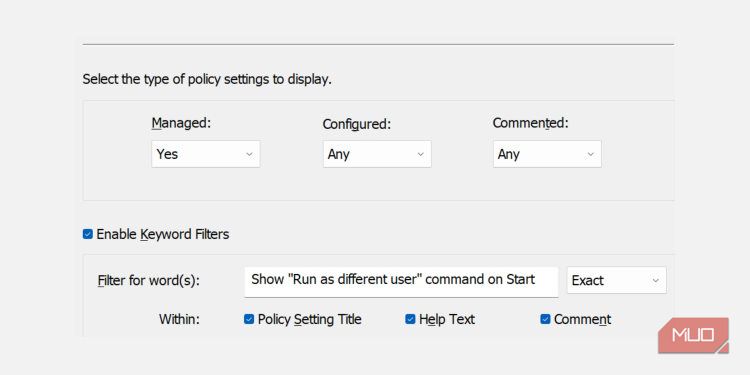750x375 pixels.
Task: Click the MUO logo watermark
Action: 693,335
